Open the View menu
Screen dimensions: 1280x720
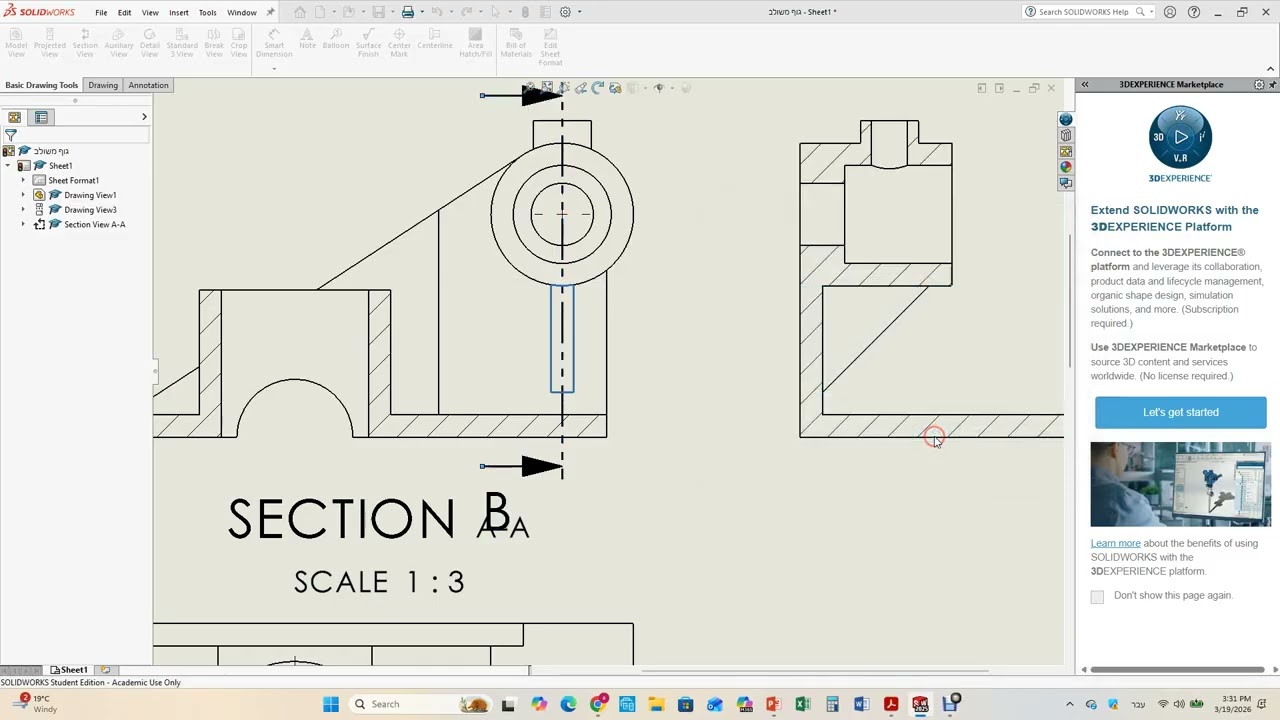pos(150,12)
